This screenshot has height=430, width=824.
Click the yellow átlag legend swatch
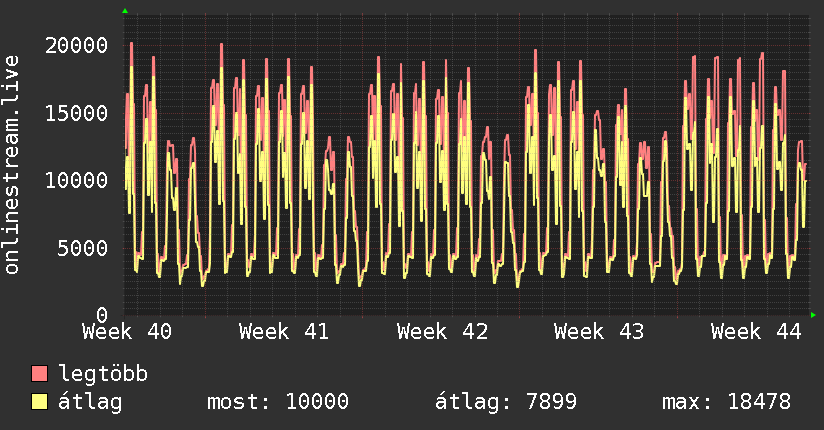[39, 401]
